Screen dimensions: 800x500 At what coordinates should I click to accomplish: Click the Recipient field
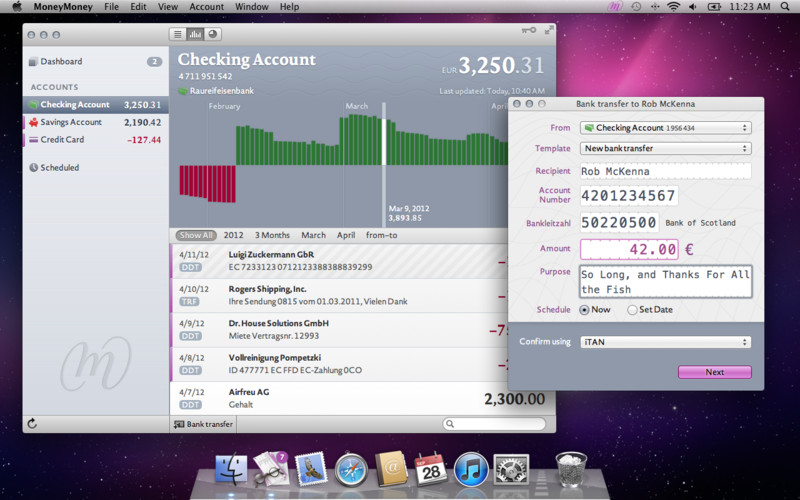click(665, 171)
